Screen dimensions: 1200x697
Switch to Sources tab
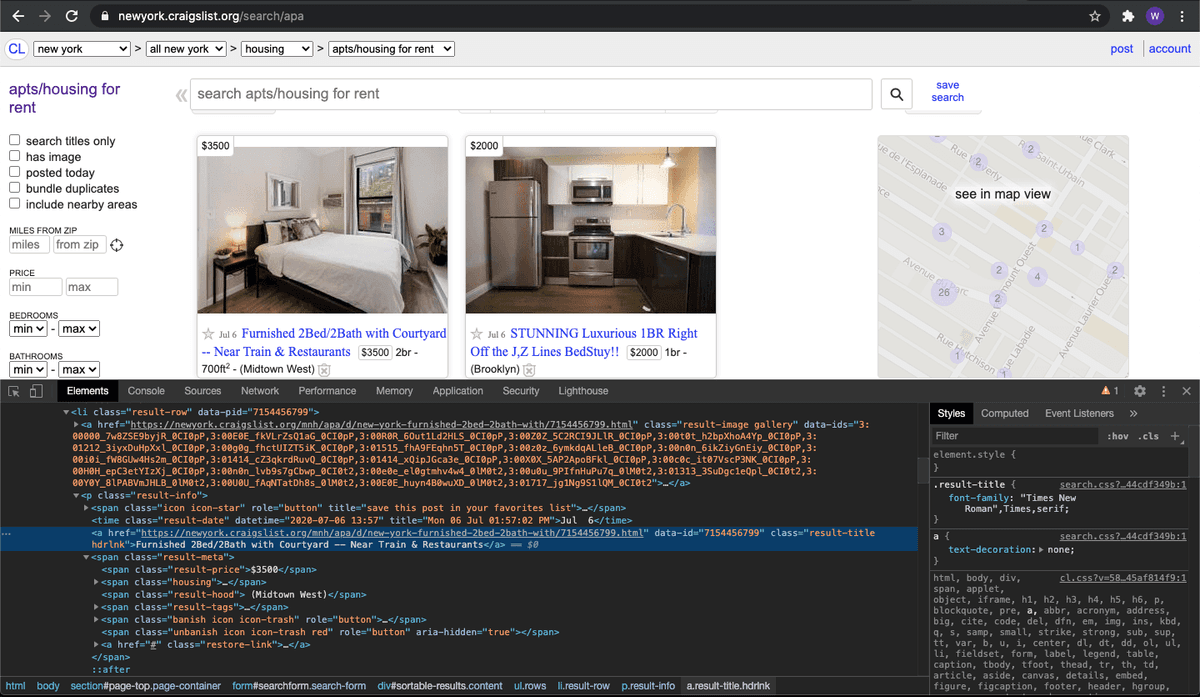203,391
